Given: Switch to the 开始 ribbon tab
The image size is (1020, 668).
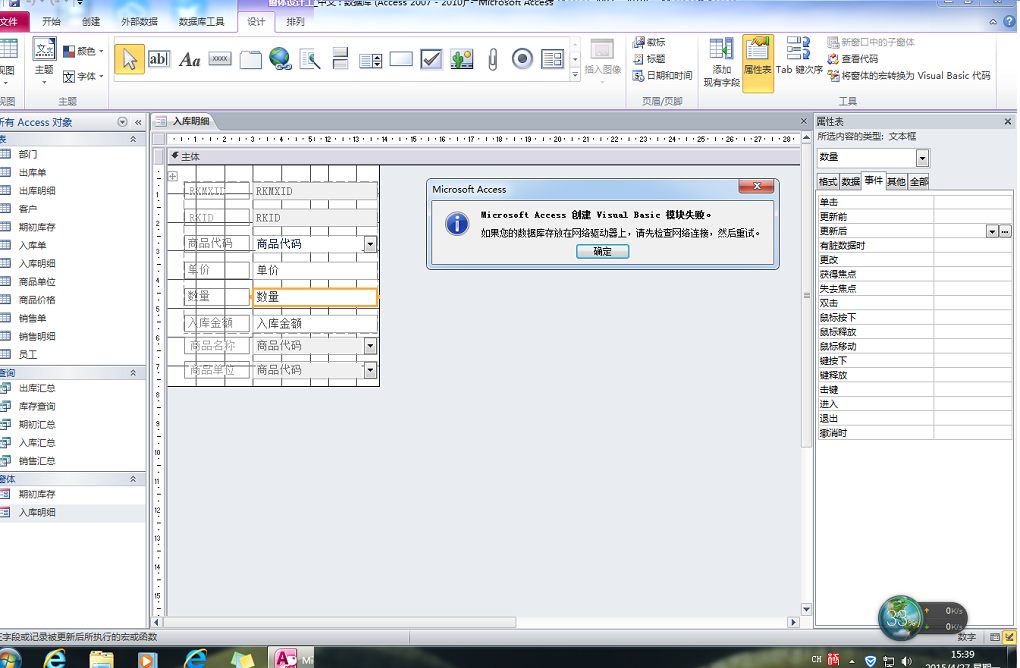Looking at the screenshot, I should pyautogui.click(x=51, y=21).
